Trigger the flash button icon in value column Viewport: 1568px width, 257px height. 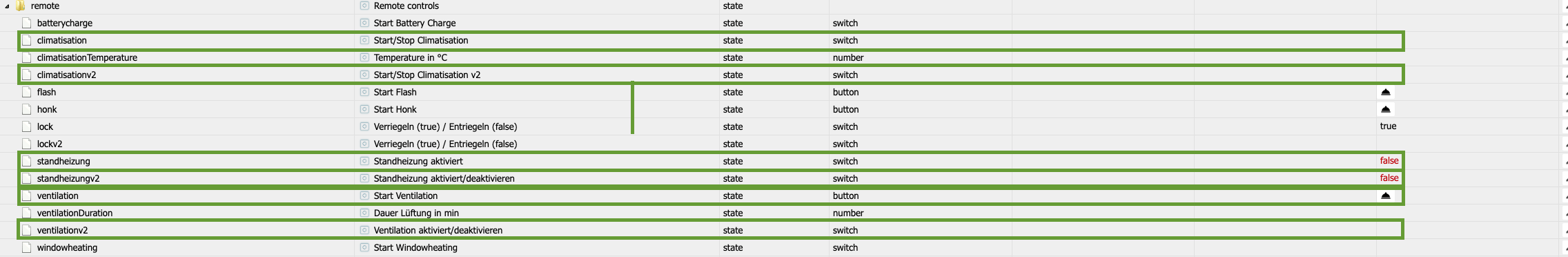1385,92
